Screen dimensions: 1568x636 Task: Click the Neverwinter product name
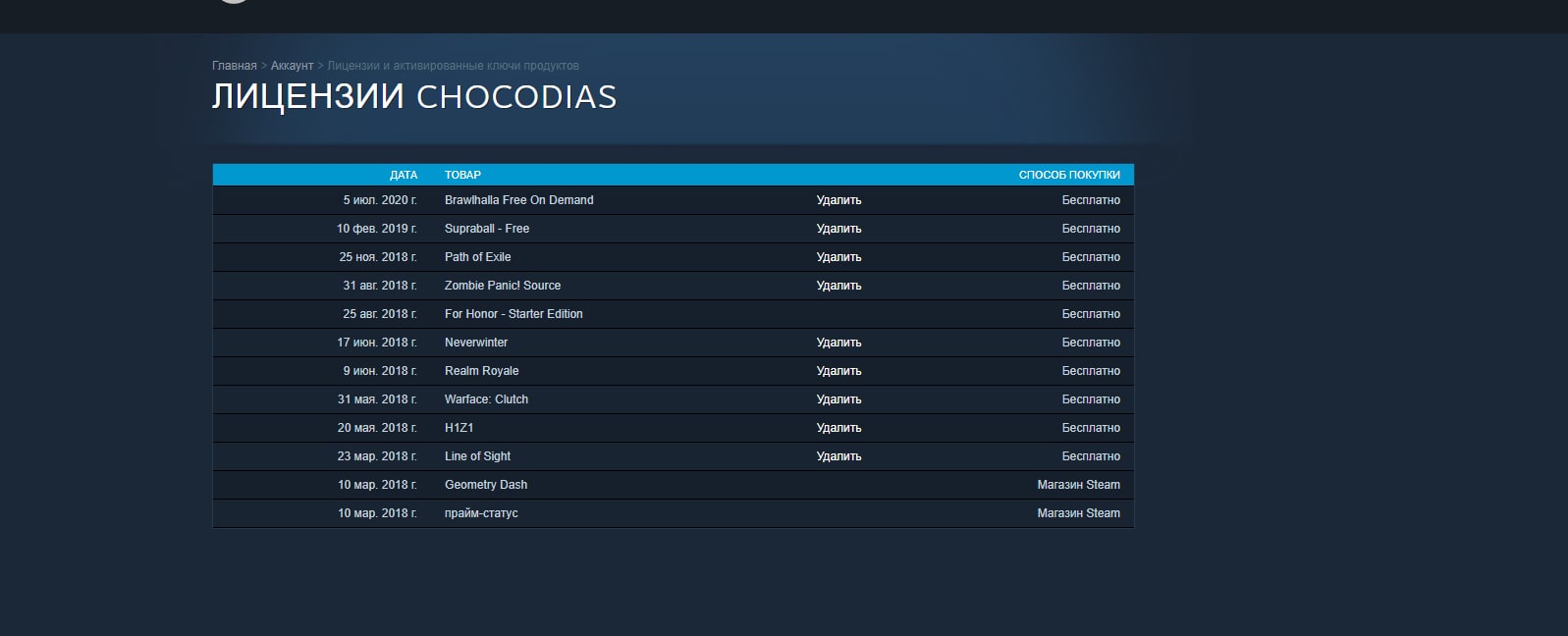pyautogui.click(x=476, y=343)
